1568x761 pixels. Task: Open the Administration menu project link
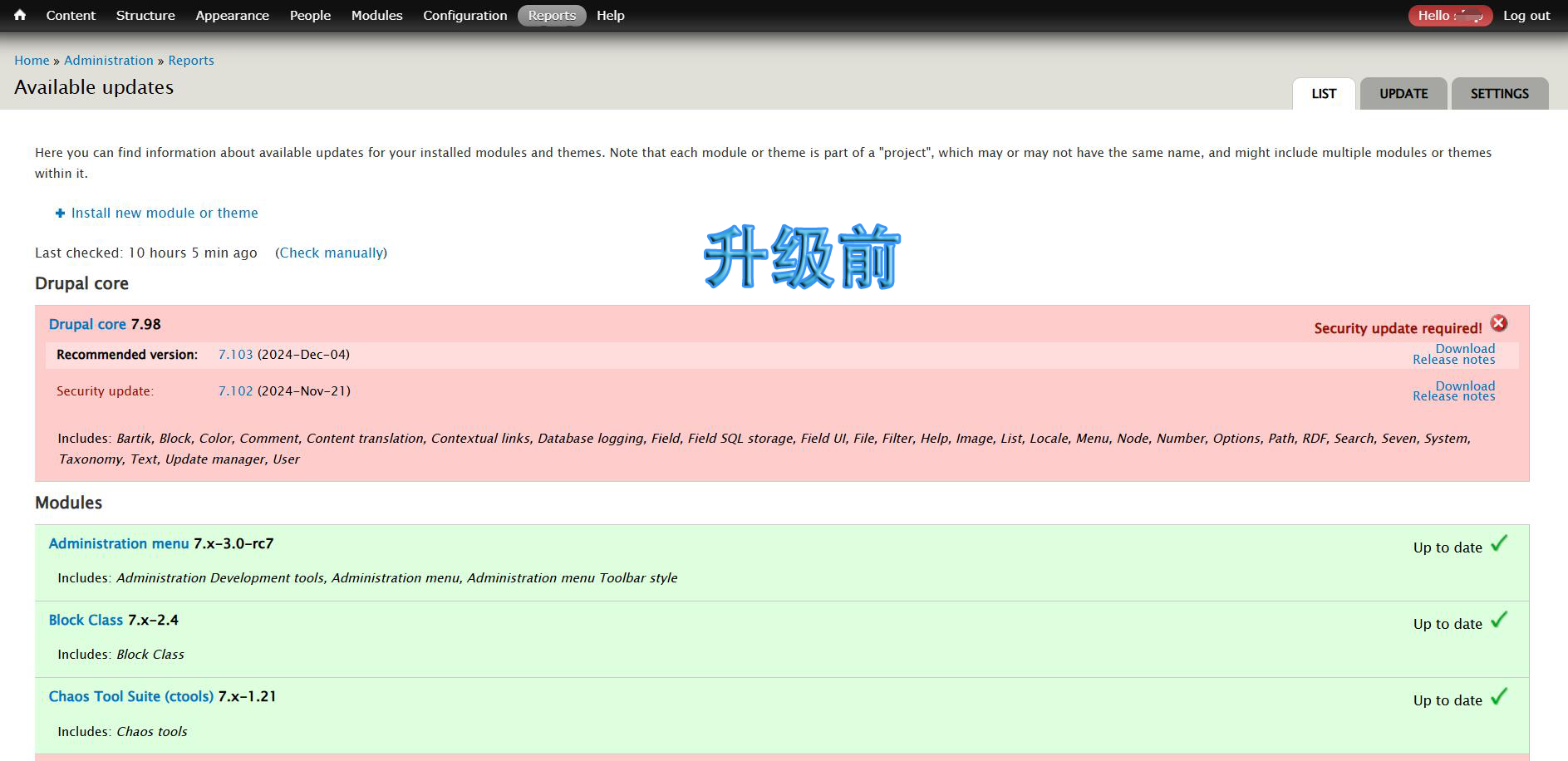click(119, 543)
